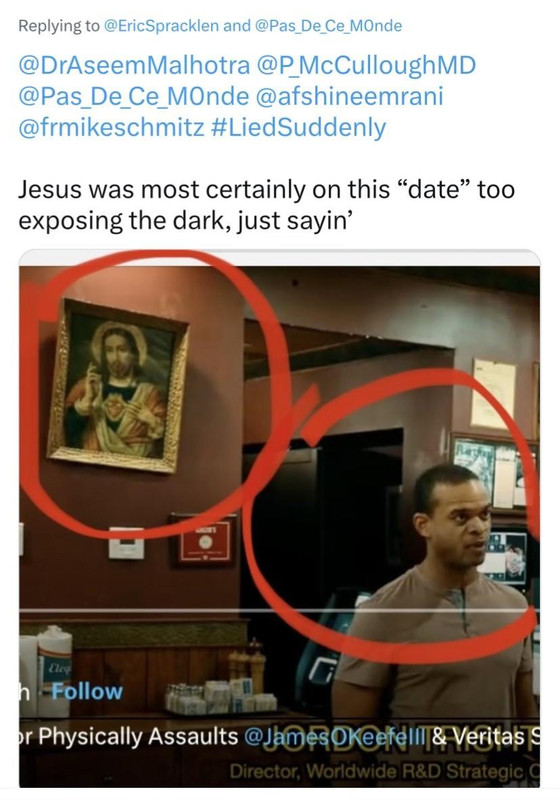Click the "Replying to" label
This screenshot has height=800, width=560.
pyautogui.click(x=59, y=26)
